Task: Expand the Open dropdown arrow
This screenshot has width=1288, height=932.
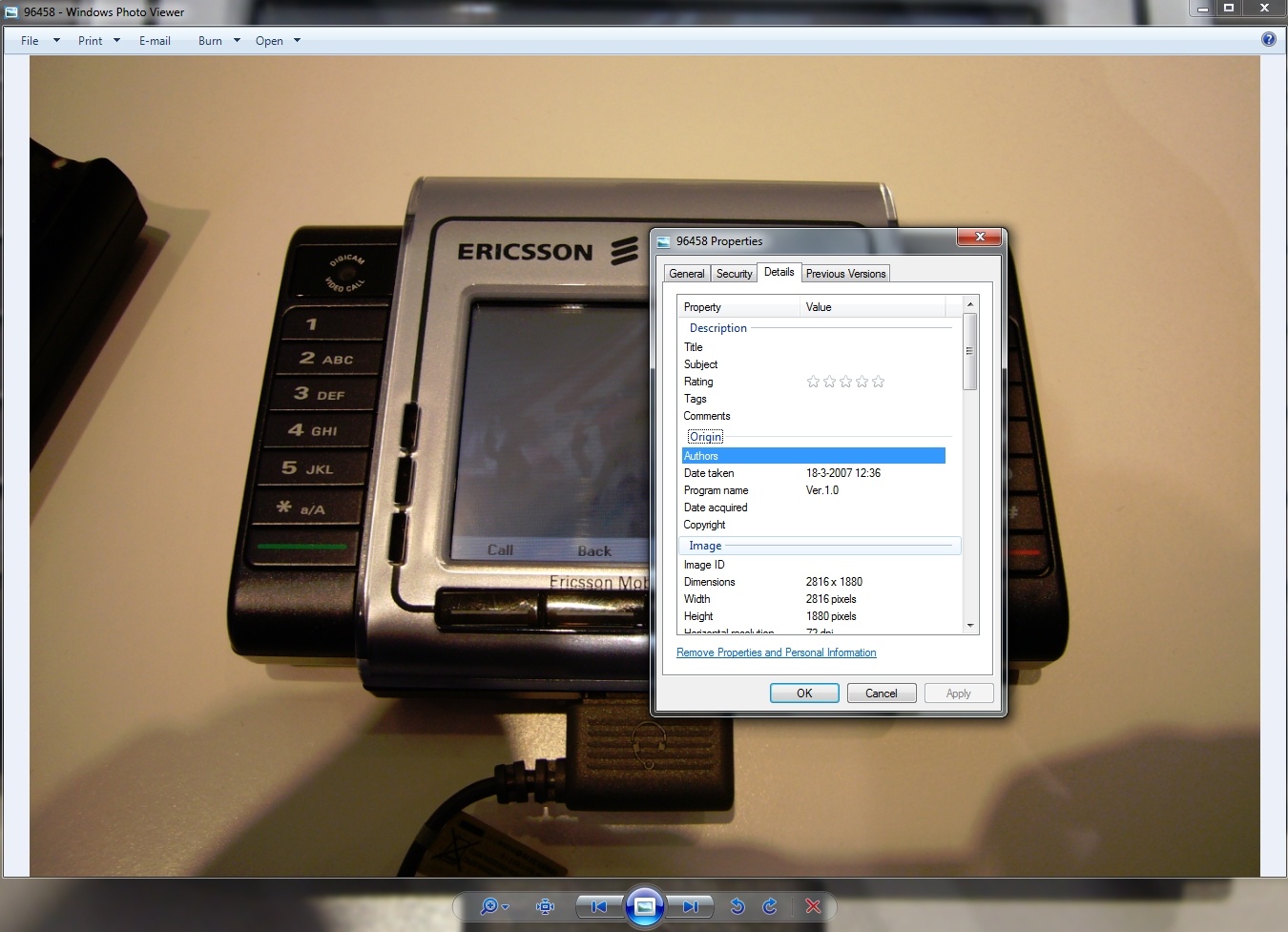Action: click(297, 41)
